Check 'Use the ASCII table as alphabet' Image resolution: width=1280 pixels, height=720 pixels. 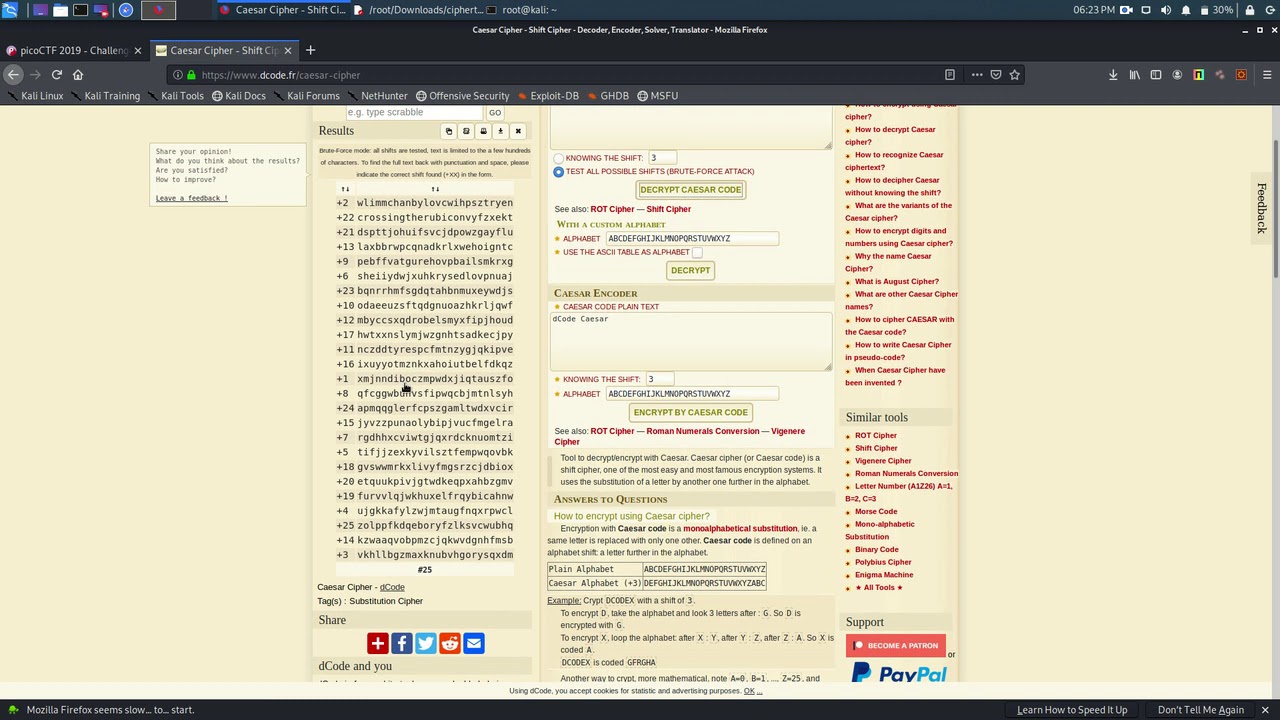click(697, 252)
